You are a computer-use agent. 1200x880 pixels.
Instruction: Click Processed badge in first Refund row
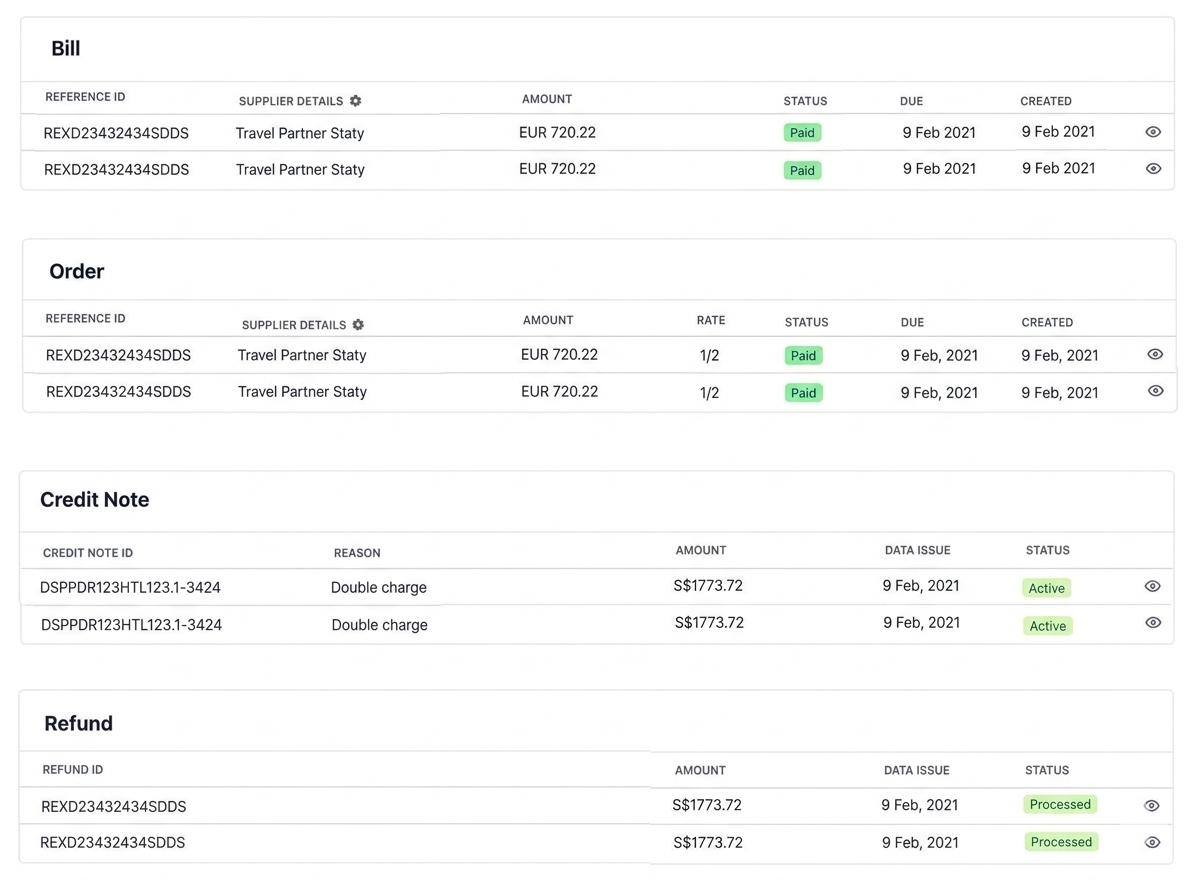click(x=1060, y=805)
